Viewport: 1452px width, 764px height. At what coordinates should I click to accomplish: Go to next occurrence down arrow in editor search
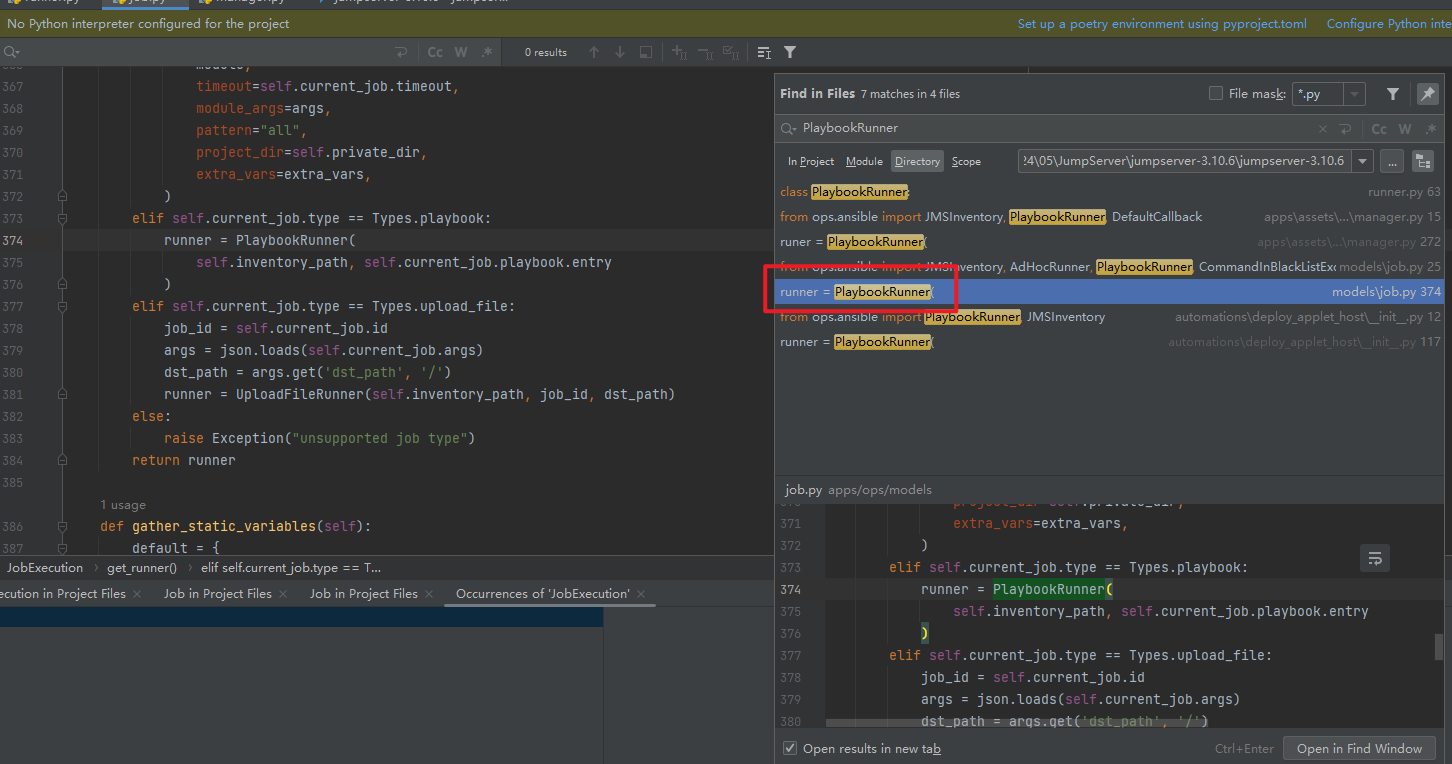pyautogui.click(x=620, y=52)
